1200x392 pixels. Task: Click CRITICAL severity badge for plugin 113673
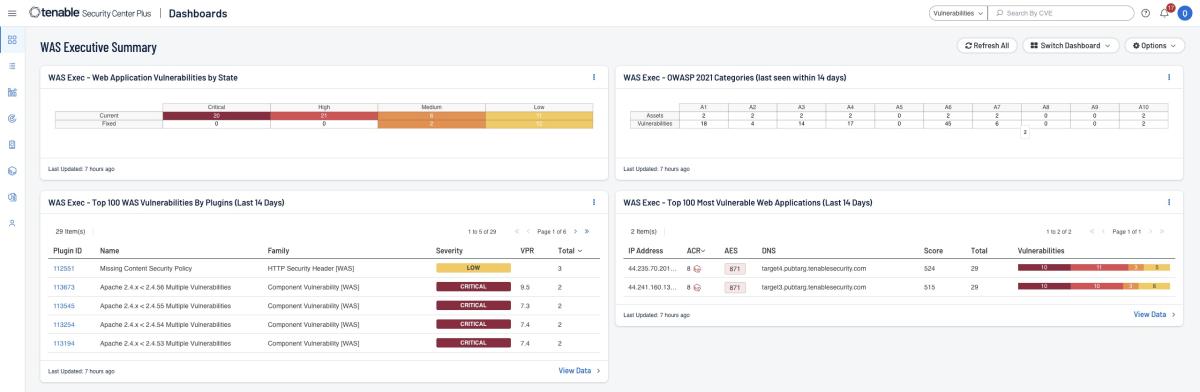[x=473, y=287]
